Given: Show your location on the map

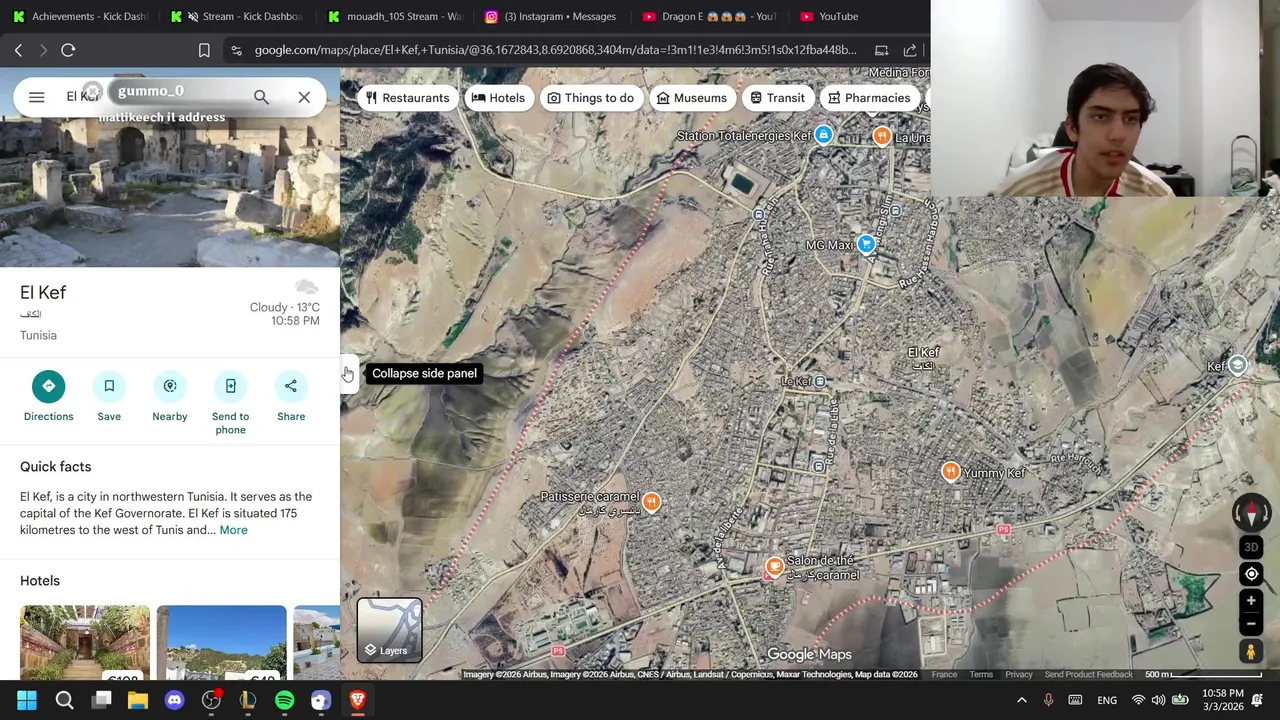Looking at the screenshot, I should pyautogui.click(x=1250, y=574).
